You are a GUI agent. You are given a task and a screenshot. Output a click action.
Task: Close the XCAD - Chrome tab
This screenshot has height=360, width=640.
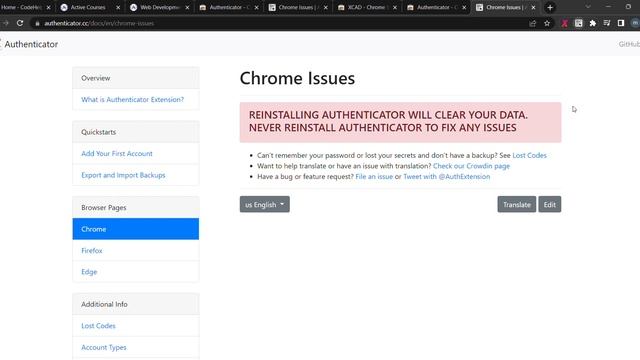[x=395, y=7]
